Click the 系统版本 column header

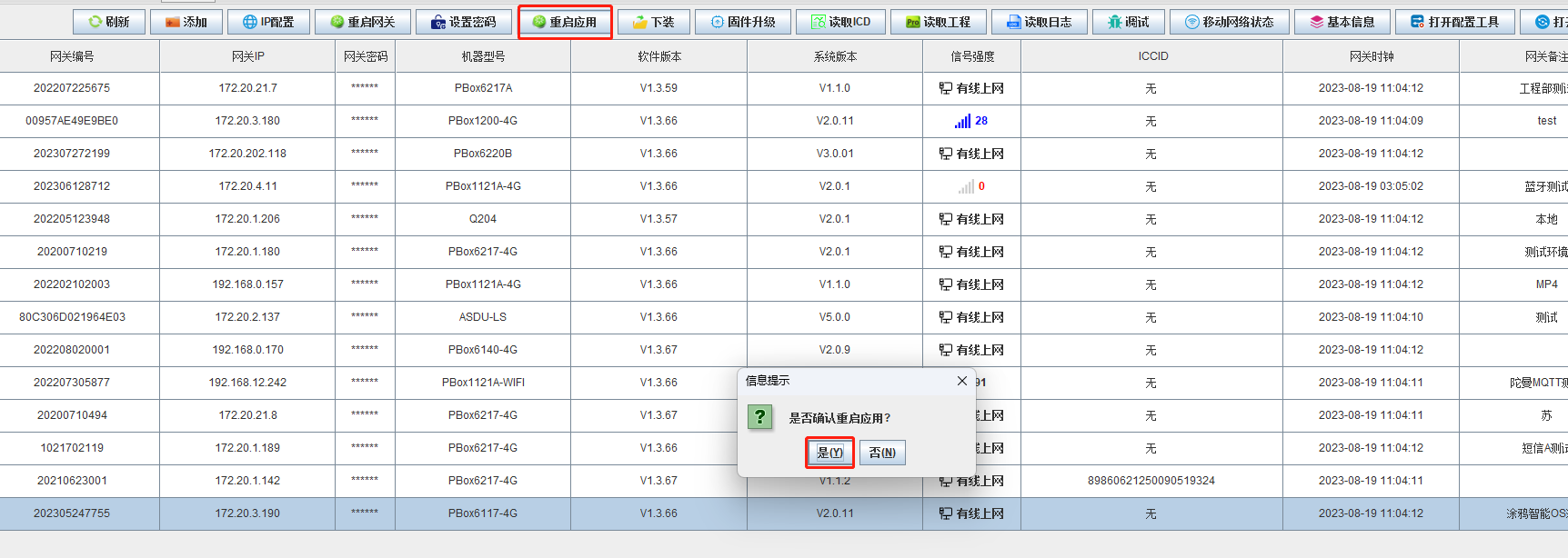click(x=835, y=56)
